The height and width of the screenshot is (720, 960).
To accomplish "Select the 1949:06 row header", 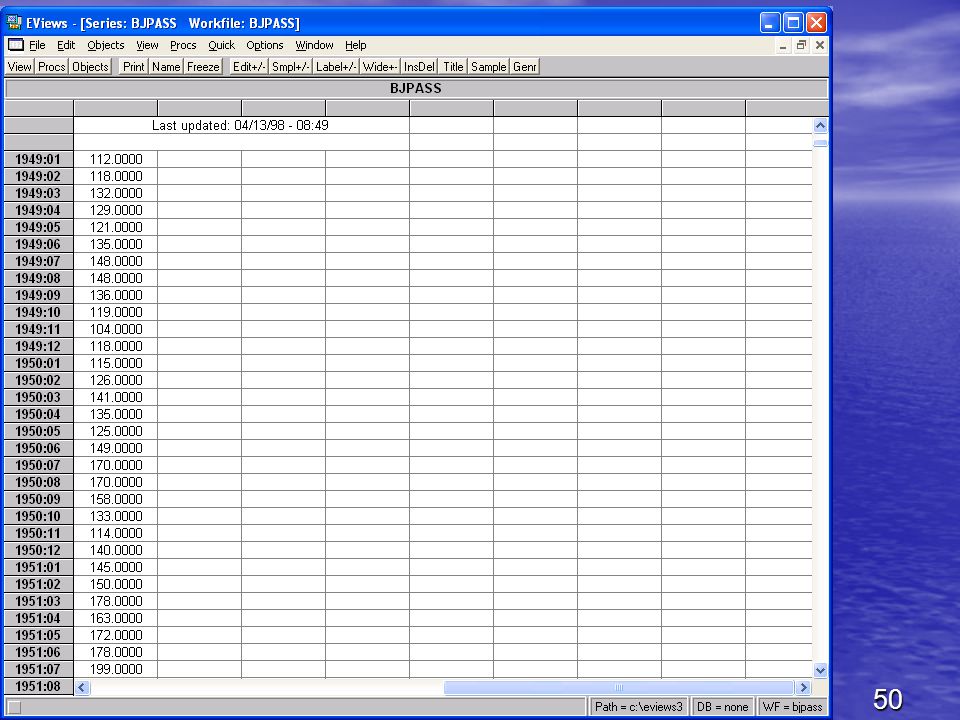I will (39, 244).
